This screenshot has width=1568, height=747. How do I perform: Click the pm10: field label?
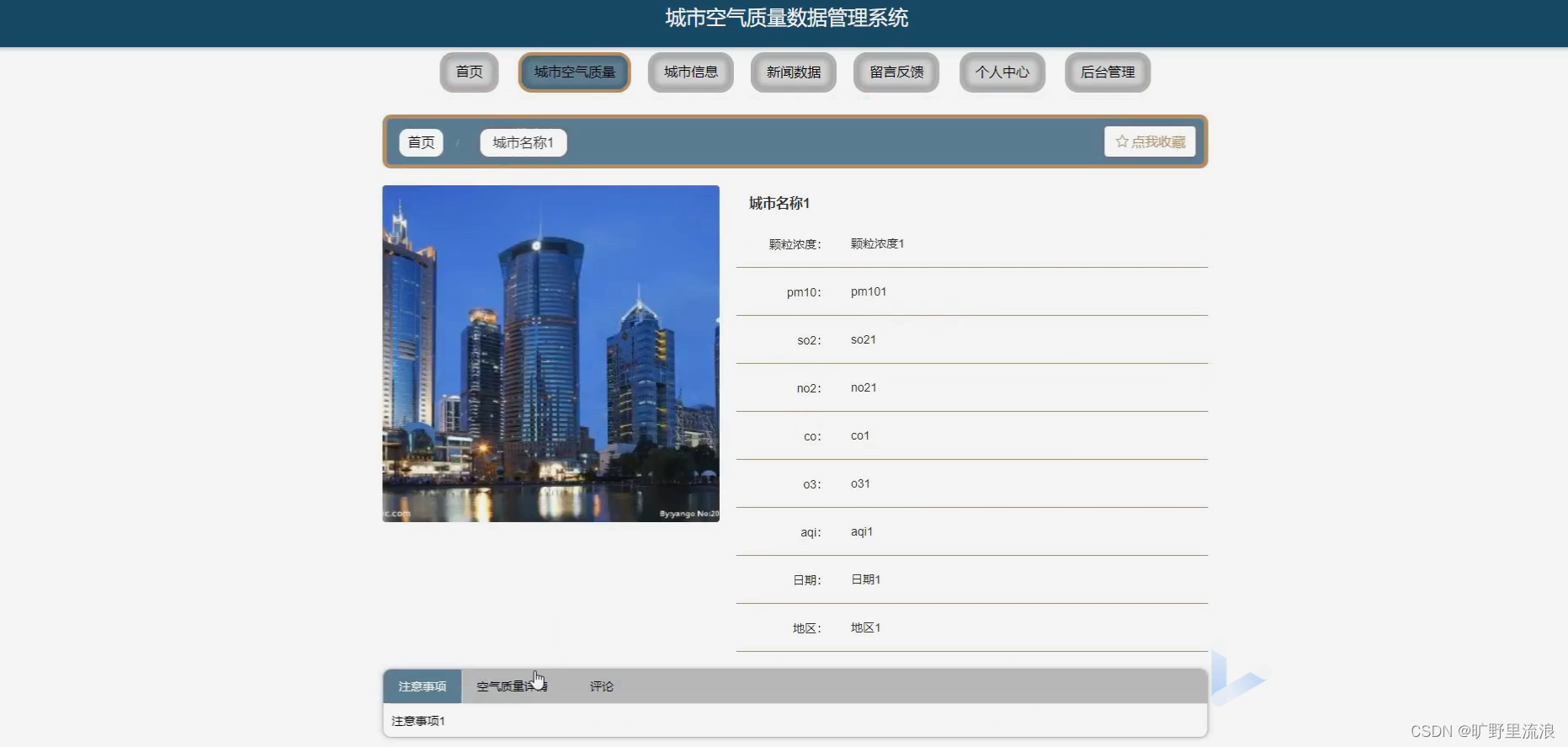click(x=804, y=292)
